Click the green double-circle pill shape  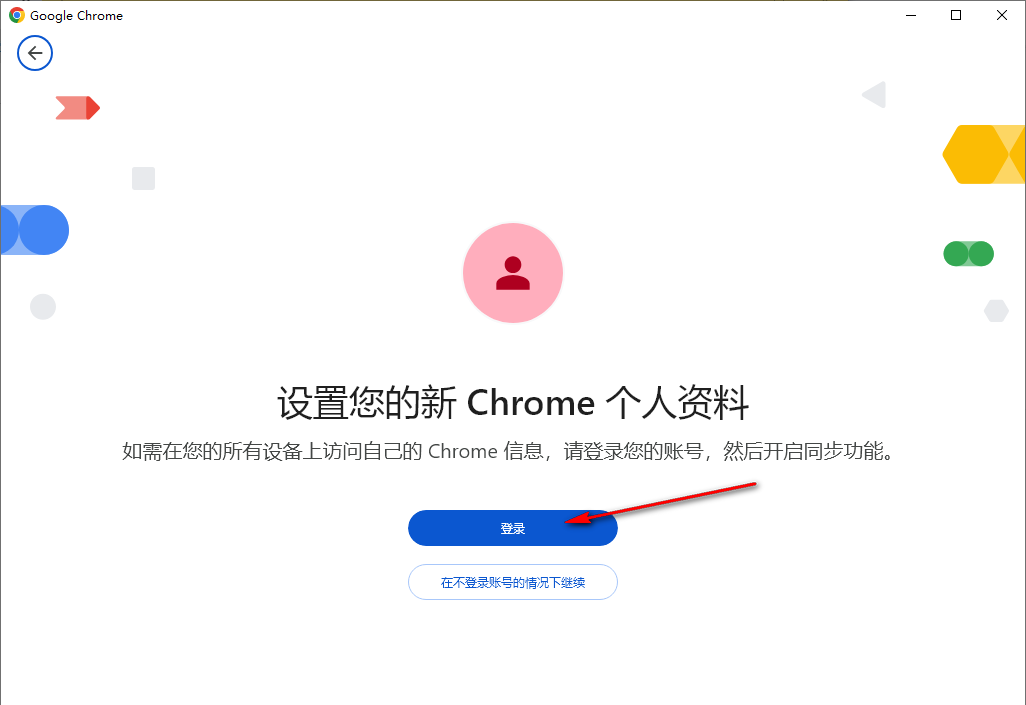(968, 254)
